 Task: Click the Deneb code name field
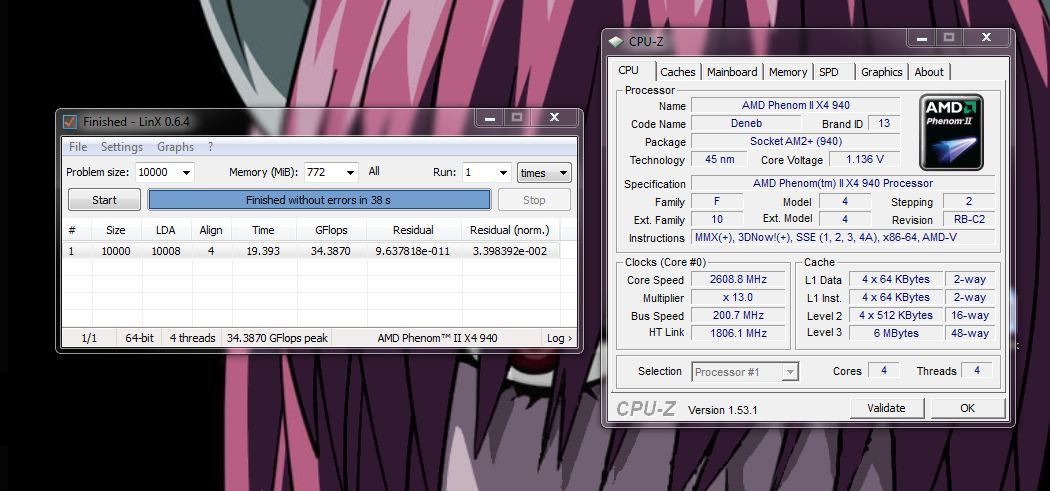[x=746, y=123]
